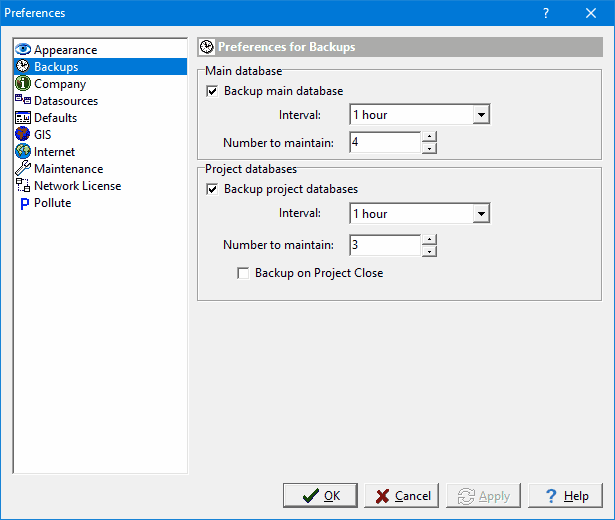Click the Company info icon

coord(23,83)
